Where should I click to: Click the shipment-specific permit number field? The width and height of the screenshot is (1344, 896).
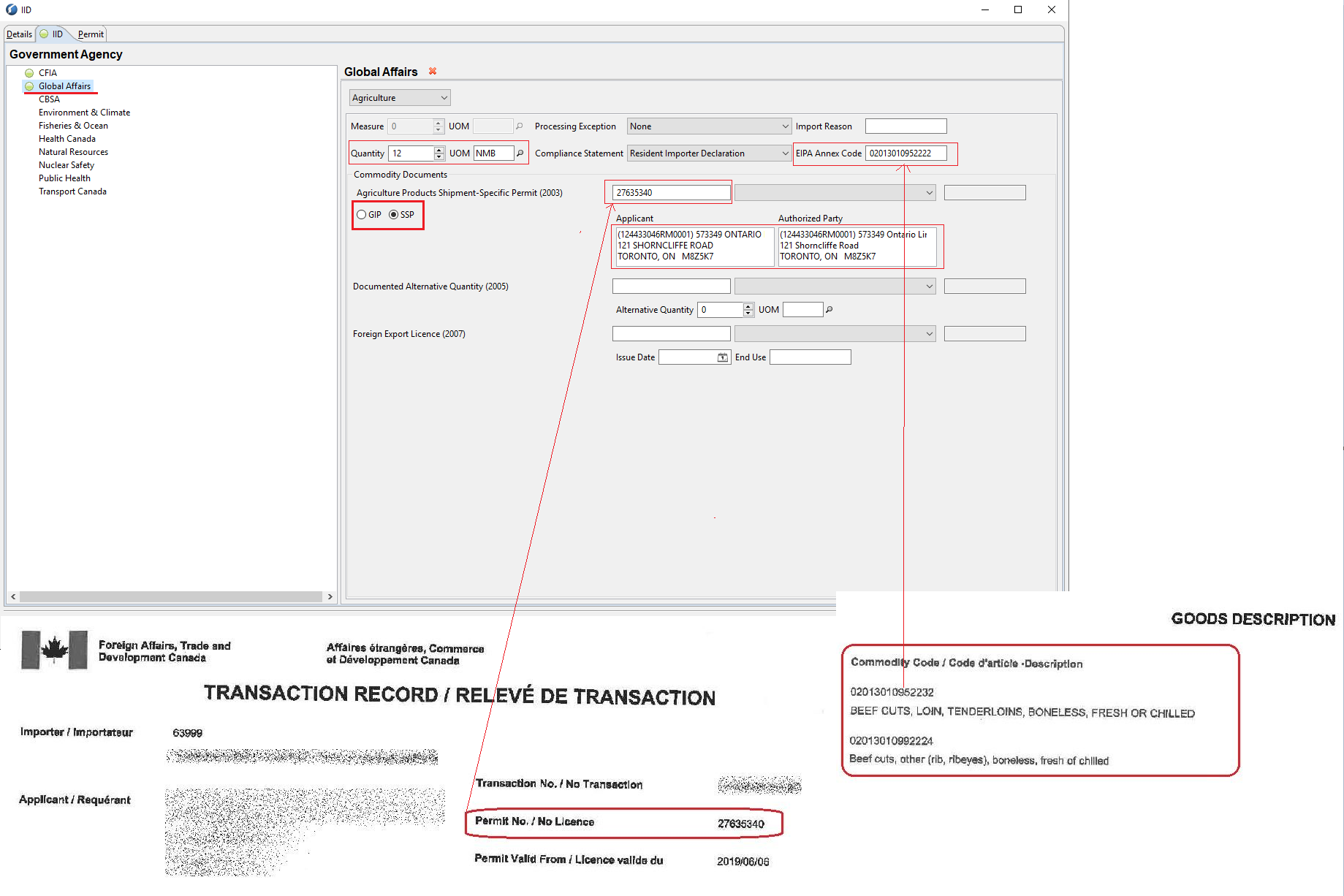tap(671, 193)
